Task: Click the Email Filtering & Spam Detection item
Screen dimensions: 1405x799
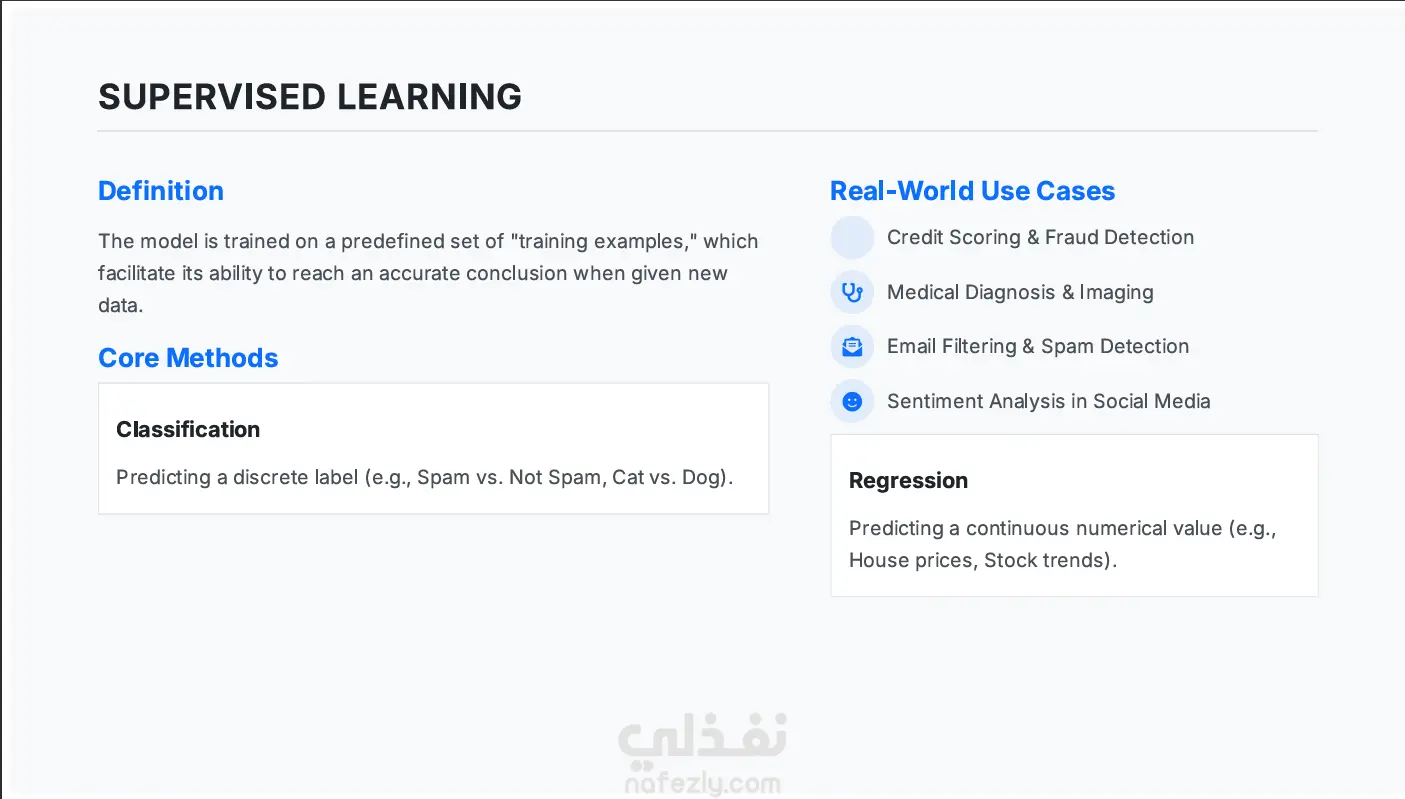Action: click(x=1038, y=347)
